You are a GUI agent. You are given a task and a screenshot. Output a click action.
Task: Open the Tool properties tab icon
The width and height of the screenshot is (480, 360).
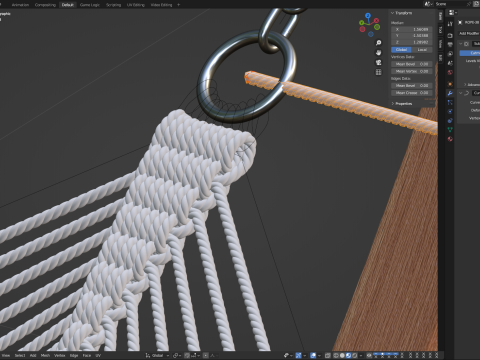pos(450,24)
